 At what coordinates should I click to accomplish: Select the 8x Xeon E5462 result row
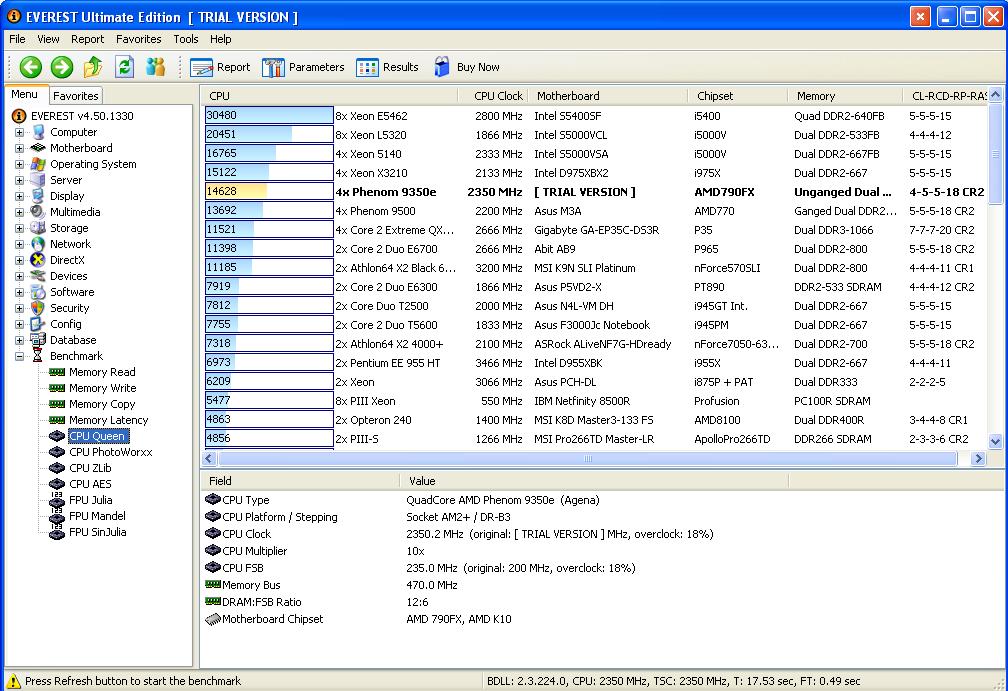click(x=595, y=116)
